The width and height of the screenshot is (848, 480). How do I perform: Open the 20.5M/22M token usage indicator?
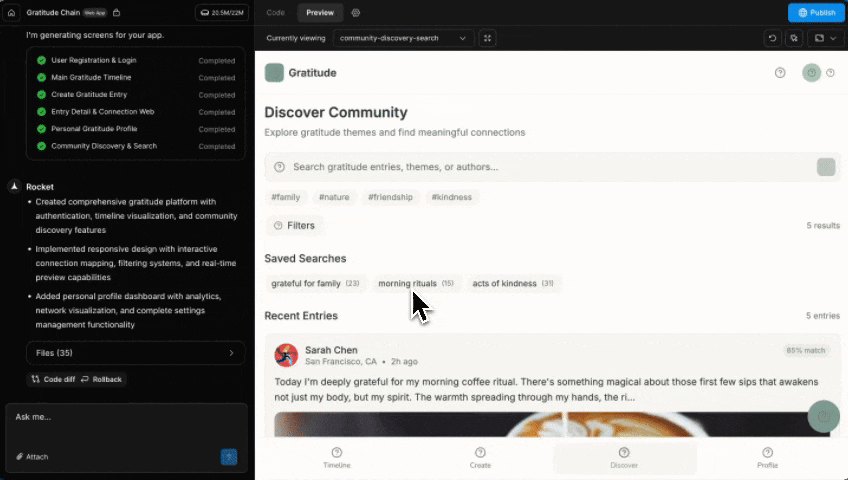click(222, 12)
